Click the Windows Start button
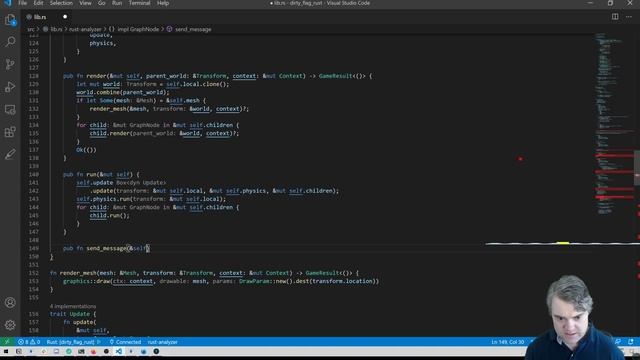This screenshot has width=640, height=360. [x=6, y=351]
